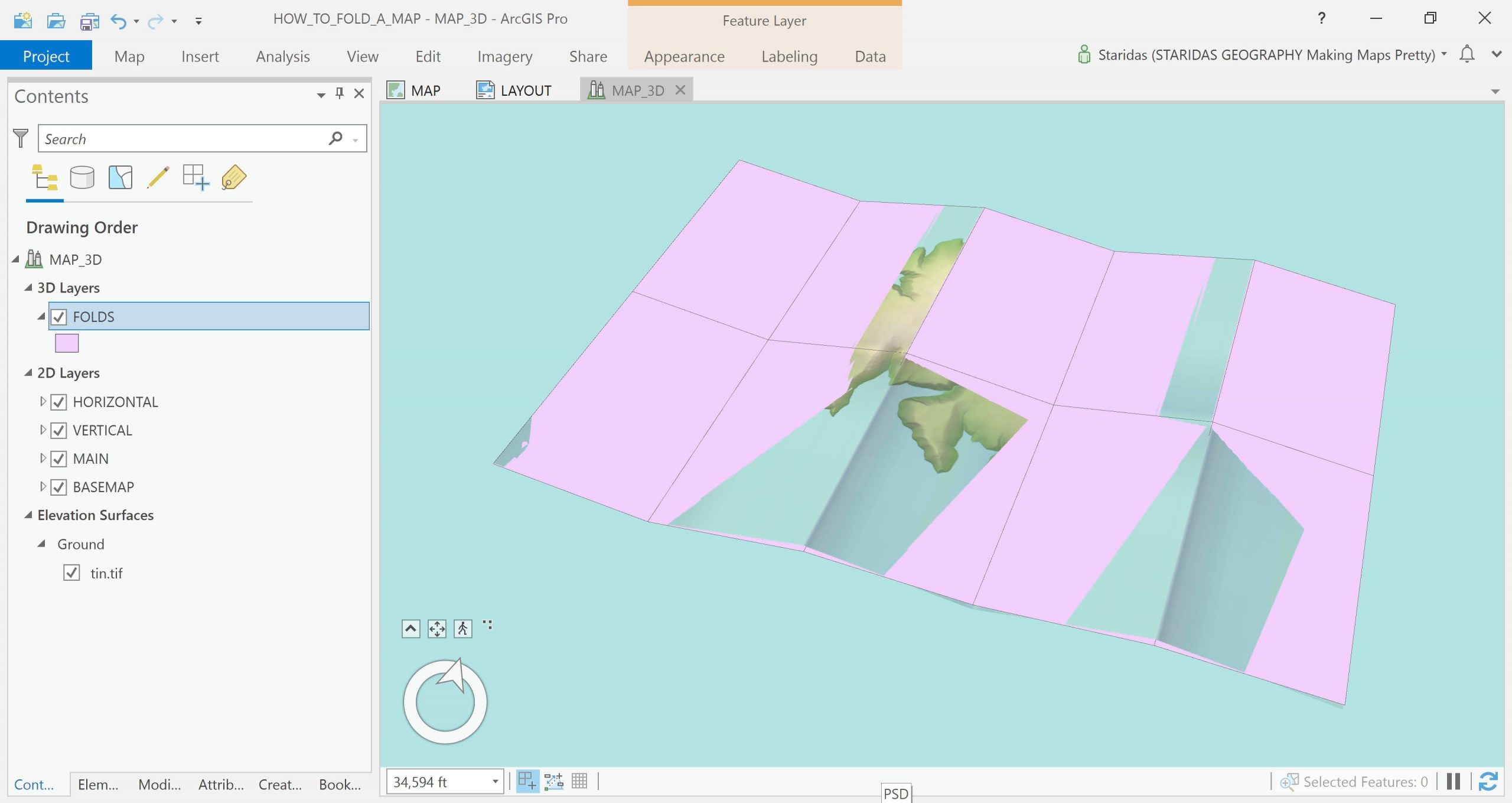
Task: Collapse the 2D Layers group
Action: pos(28,373)
